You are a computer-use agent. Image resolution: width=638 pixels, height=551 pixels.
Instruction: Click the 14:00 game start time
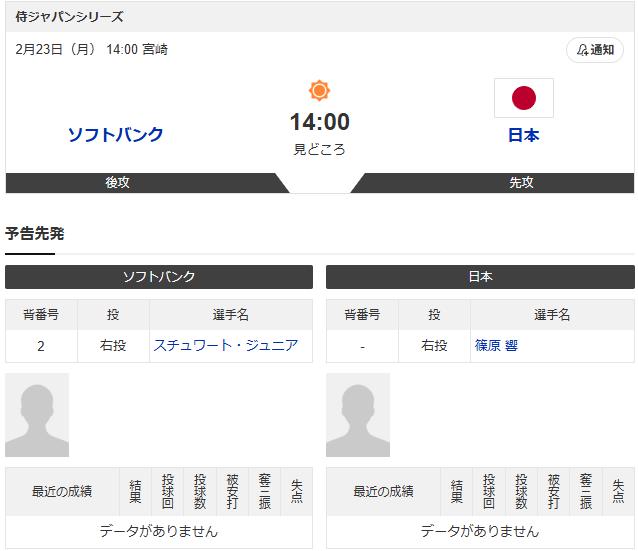coord(319,122)
